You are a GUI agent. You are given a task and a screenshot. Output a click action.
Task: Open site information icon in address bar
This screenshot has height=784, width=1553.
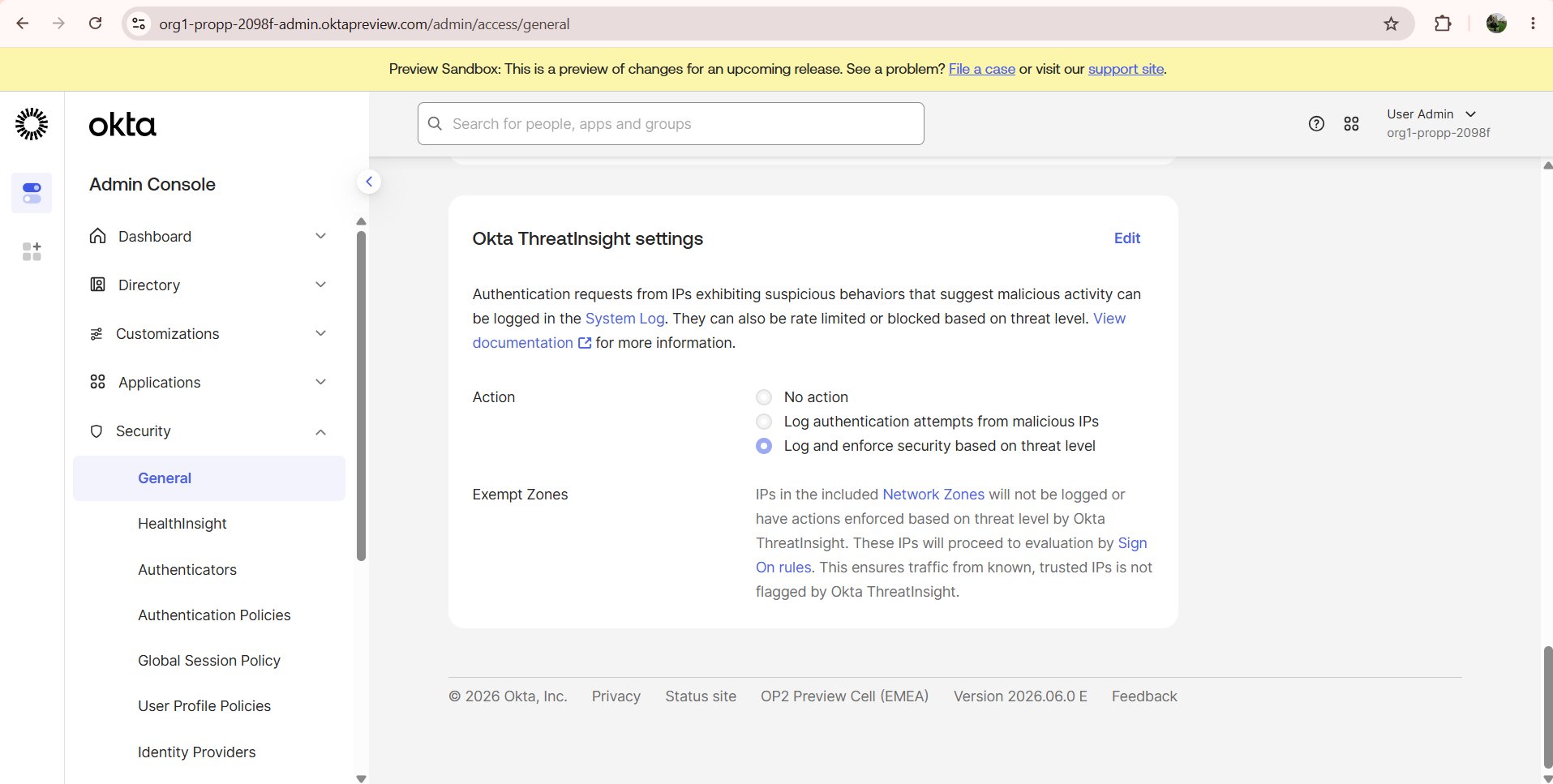(x=139, y=24)
